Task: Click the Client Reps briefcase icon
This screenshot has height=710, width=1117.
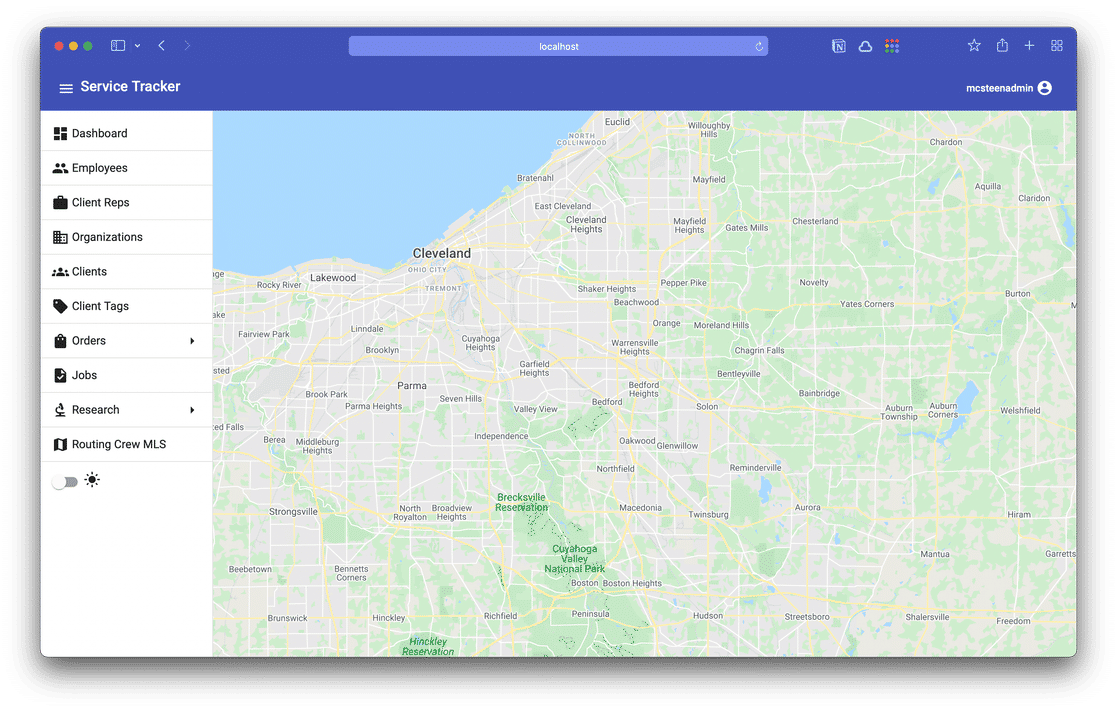Action: [60, 202]
